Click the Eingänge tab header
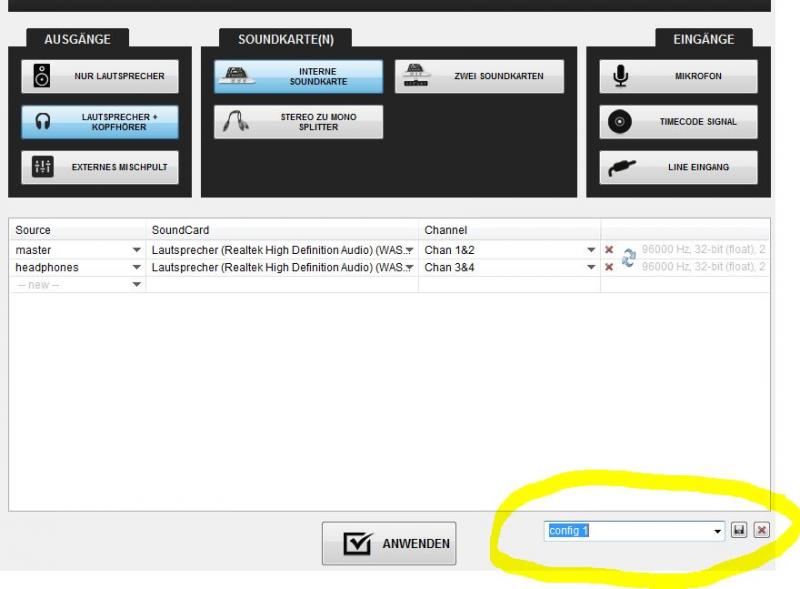This screenshot has height=589, width=800. pyautogui.click(x=704, y=39)
